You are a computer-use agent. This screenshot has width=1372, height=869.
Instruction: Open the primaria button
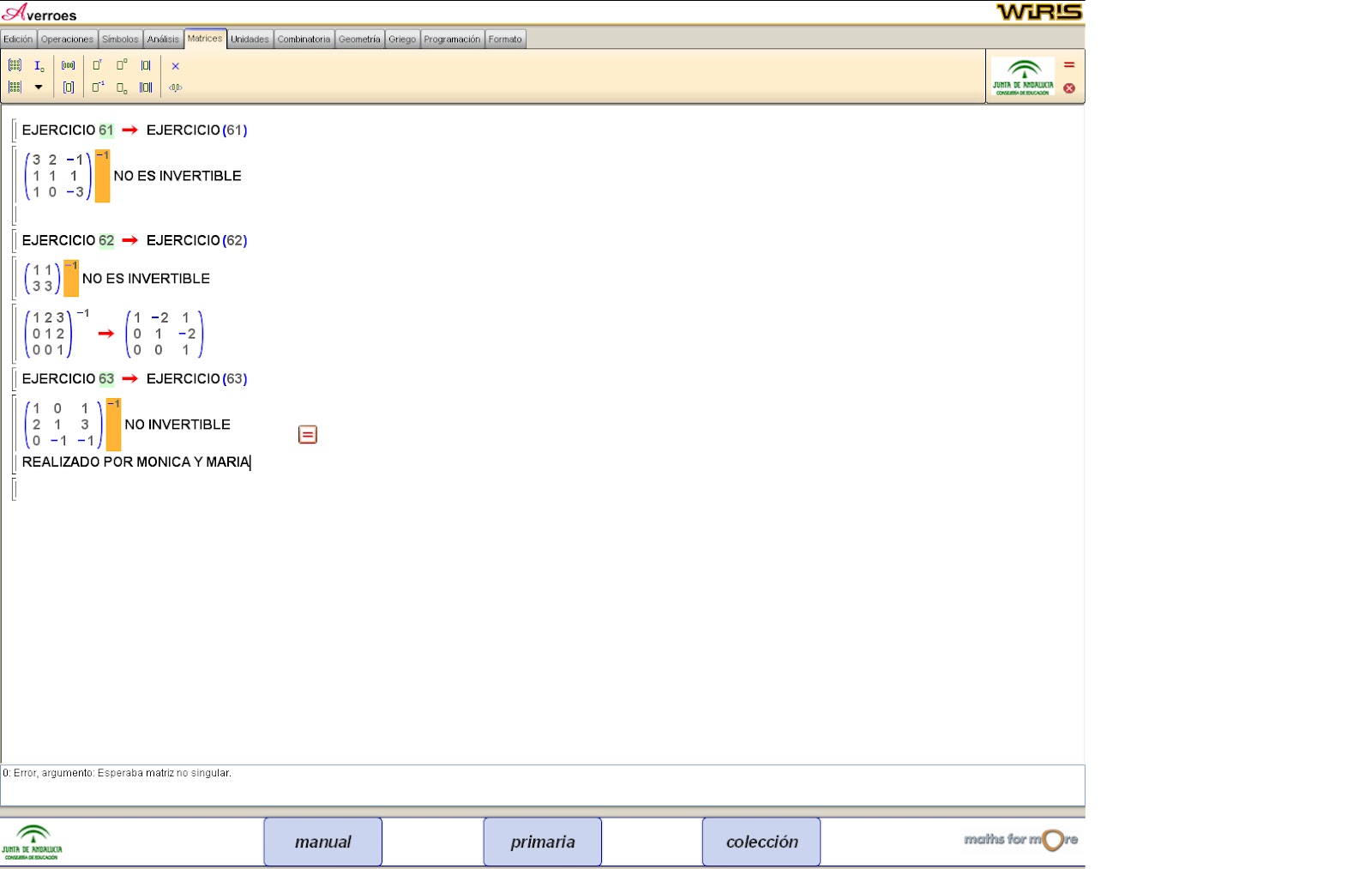543,842
